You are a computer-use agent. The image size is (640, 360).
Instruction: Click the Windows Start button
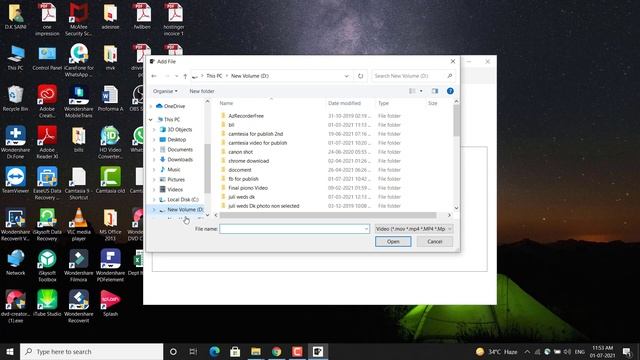pos(10,351)
